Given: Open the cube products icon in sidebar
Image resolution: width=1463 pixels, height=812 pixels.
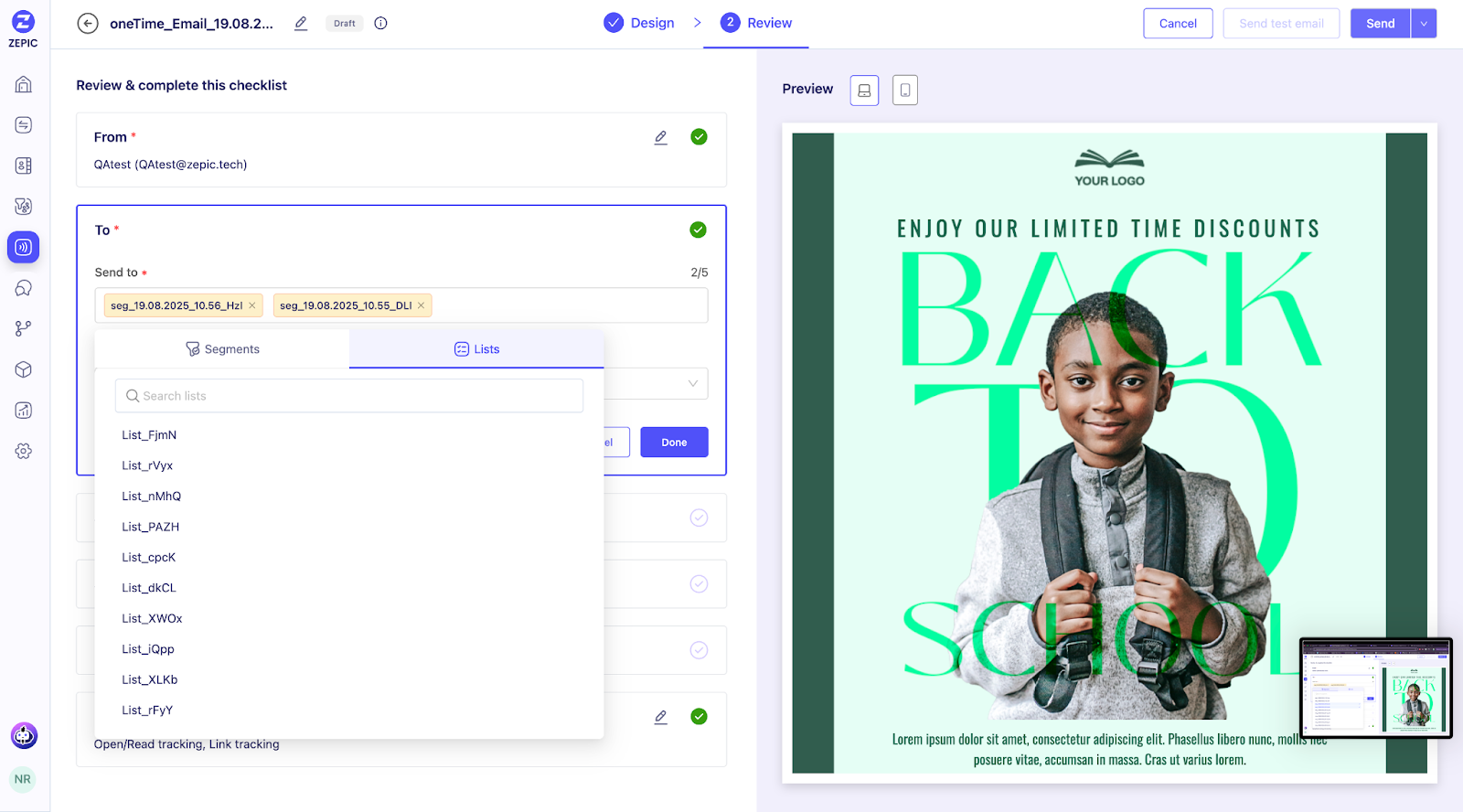Looking at the screenshot, I should [x=24, y=369].
